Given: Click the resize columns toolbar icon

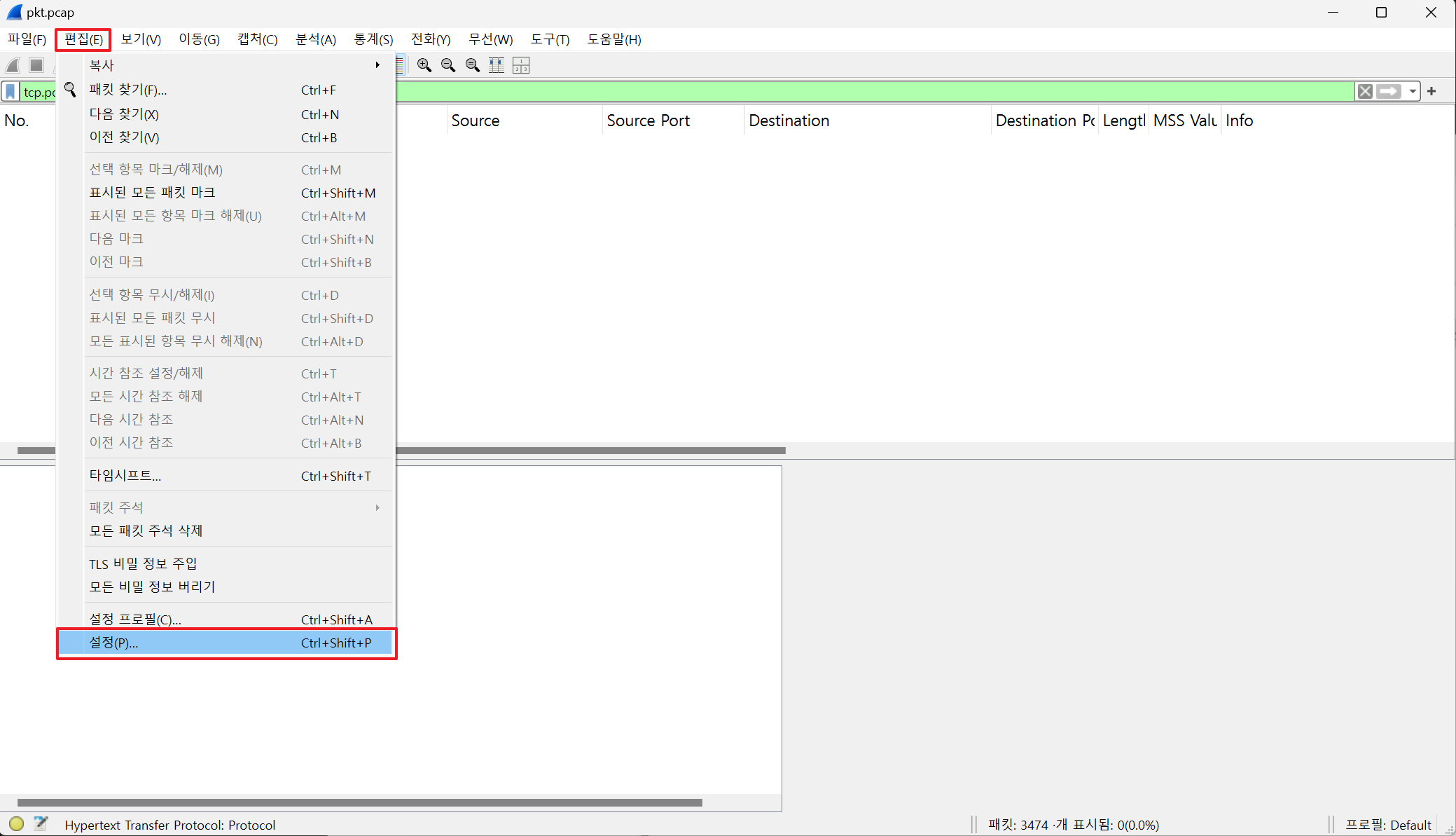Looking at the screenshot, I should click(497, 65).
